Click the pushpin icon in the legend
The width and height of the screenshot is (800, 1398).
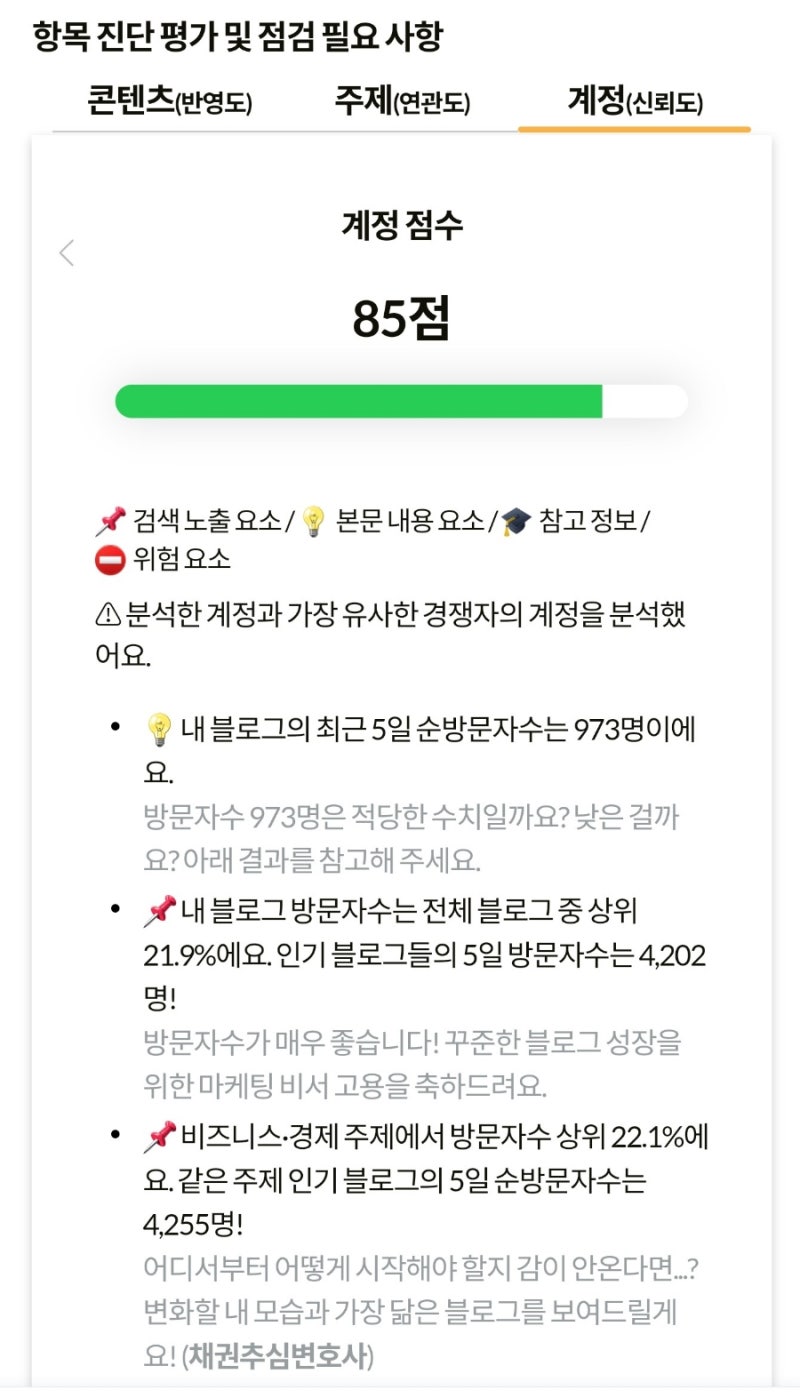[x=110, y=520]
